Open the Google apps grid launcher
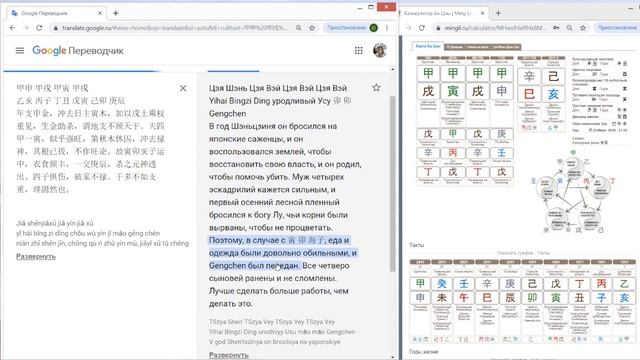Viewport: 640px width, 360px height. [358, 50]
